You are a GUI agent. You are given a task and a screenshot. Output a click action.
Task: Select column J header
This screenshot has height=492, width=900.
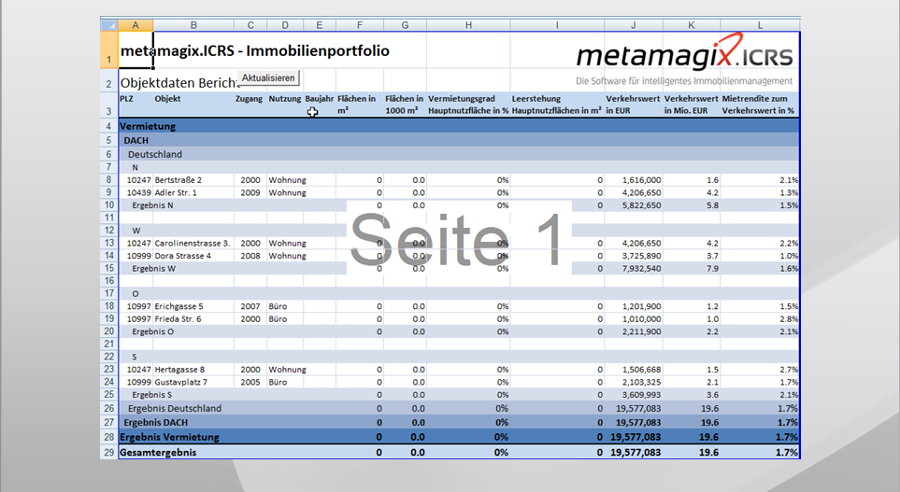coord(633,25)
